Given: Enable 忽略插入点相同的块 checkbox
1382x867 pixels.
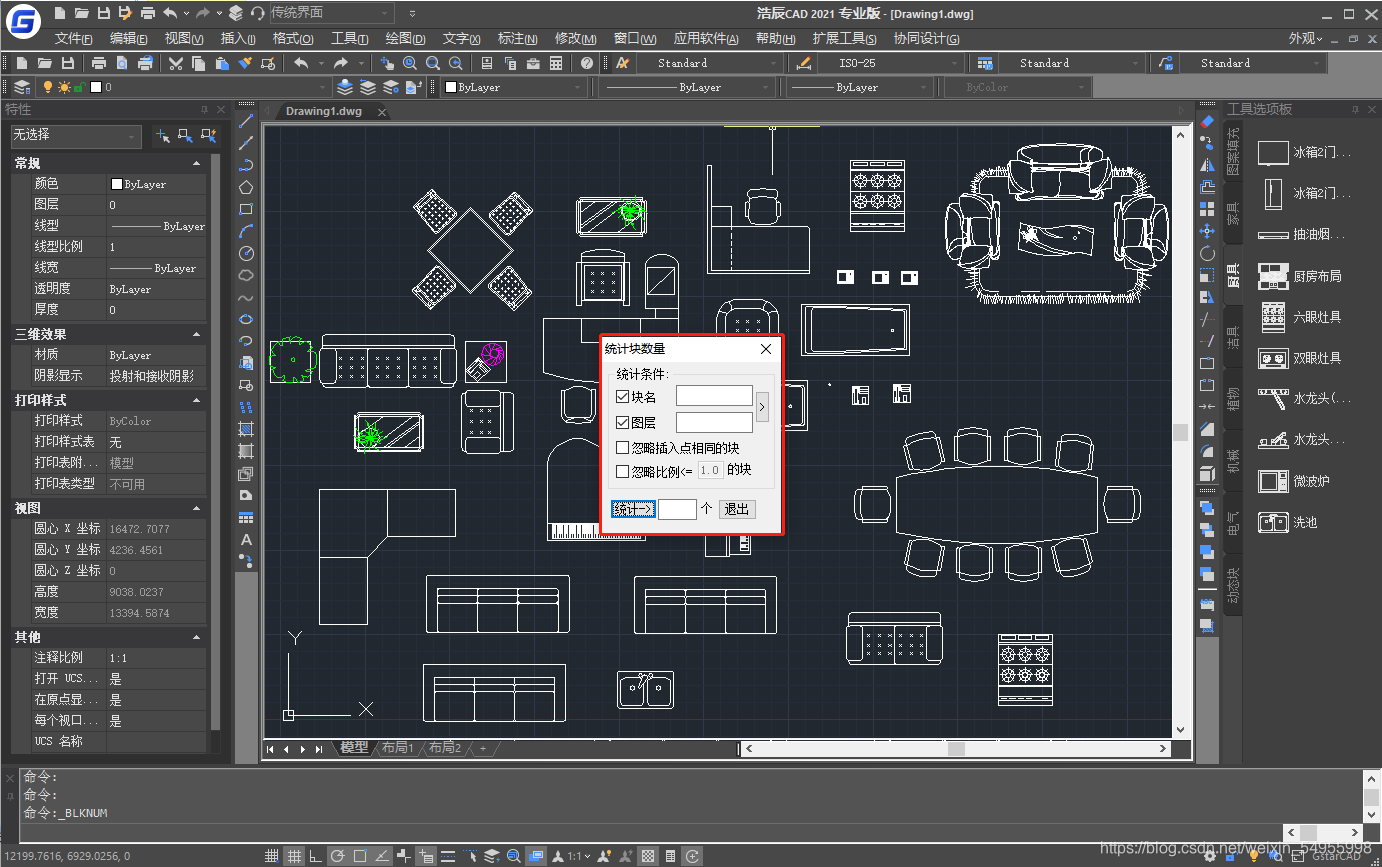Looking at the screenshot, I should [x=622, y=447].
